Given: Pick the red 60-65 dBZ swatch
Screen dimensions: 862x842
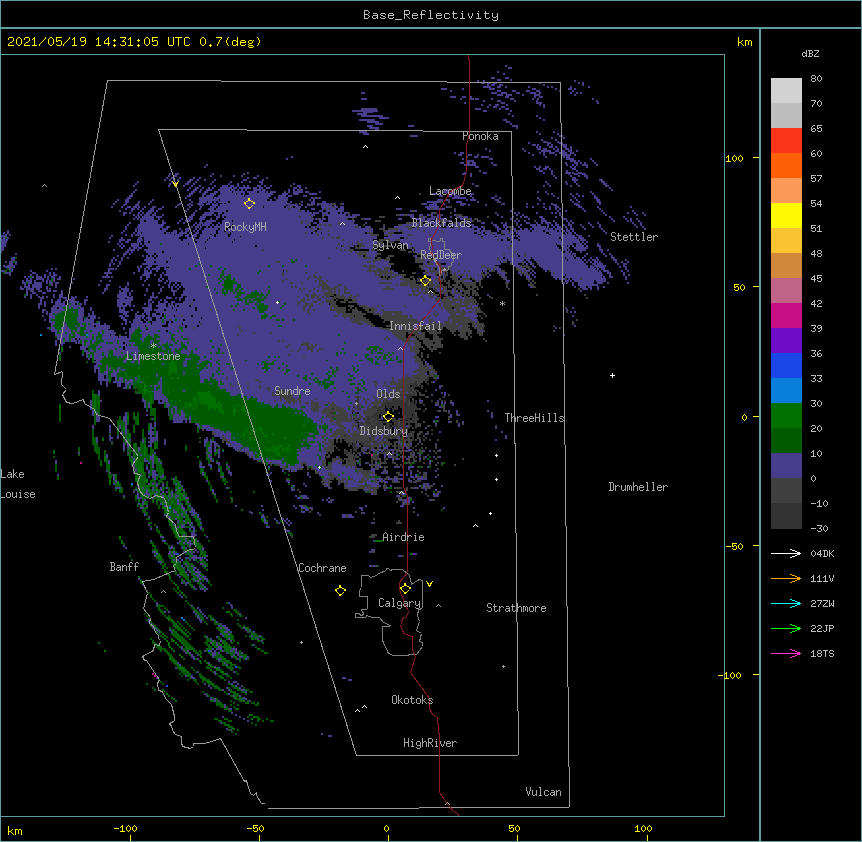Looking at the screenshot, I should [x=786, y=141].
